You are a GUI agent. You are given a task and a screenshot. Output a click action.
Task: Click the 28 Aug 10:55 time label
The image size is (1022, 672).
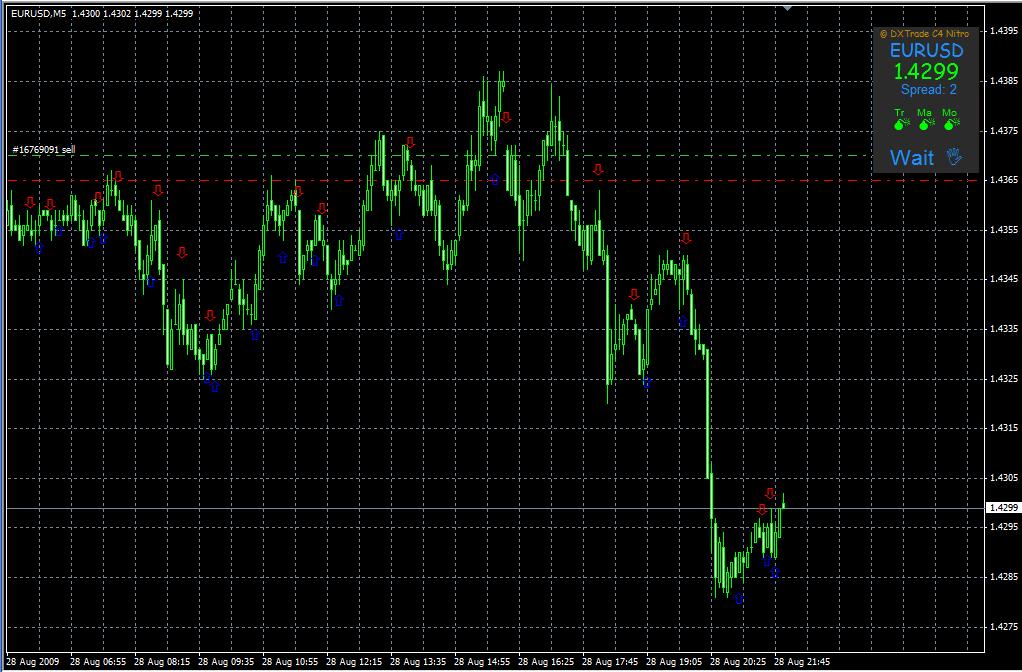click(x=290, y=662)
